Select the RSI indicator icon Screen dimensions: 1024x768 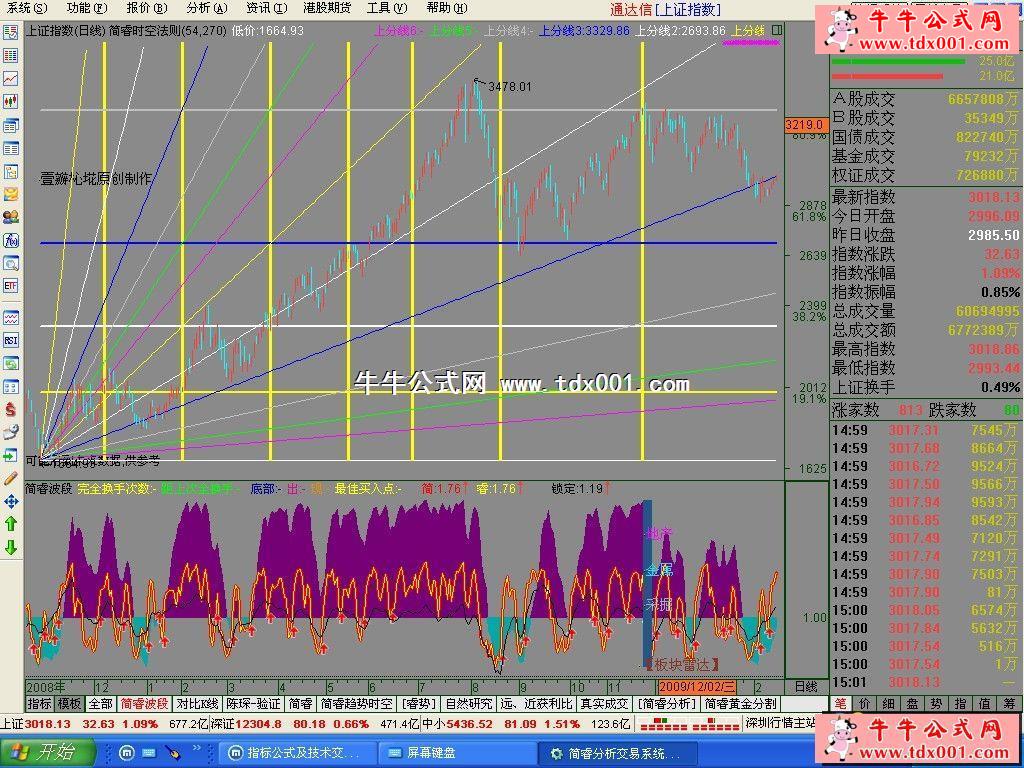pyautogui.click(x=10, y=340)
